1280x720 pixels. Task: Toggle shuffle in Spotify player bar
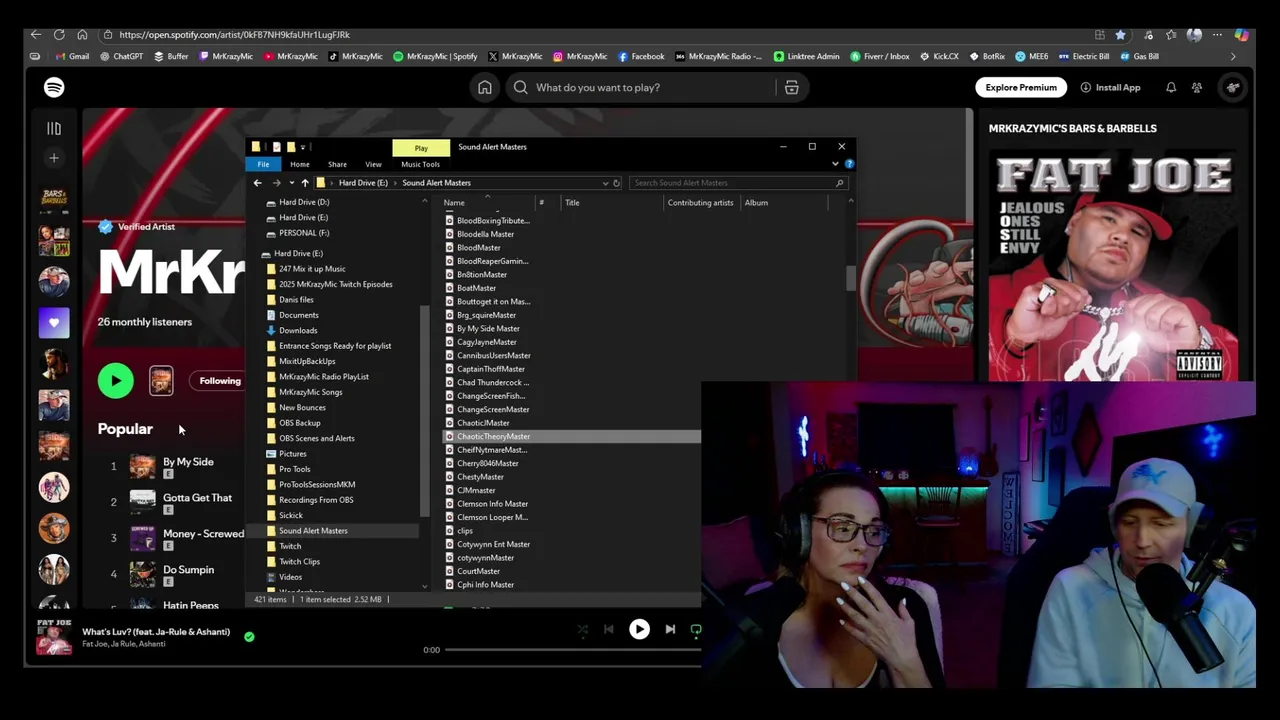tap(582, 629)
